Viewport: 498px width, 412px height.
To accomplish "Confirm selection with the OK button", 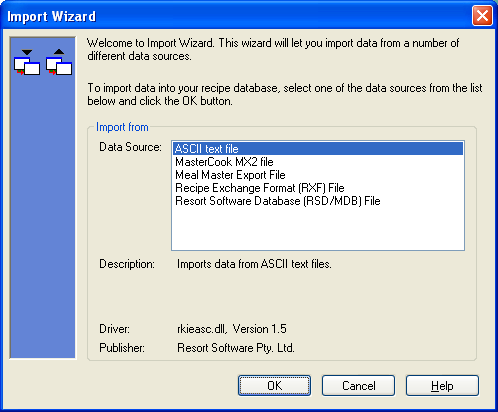I will click(x=274, y=386).
